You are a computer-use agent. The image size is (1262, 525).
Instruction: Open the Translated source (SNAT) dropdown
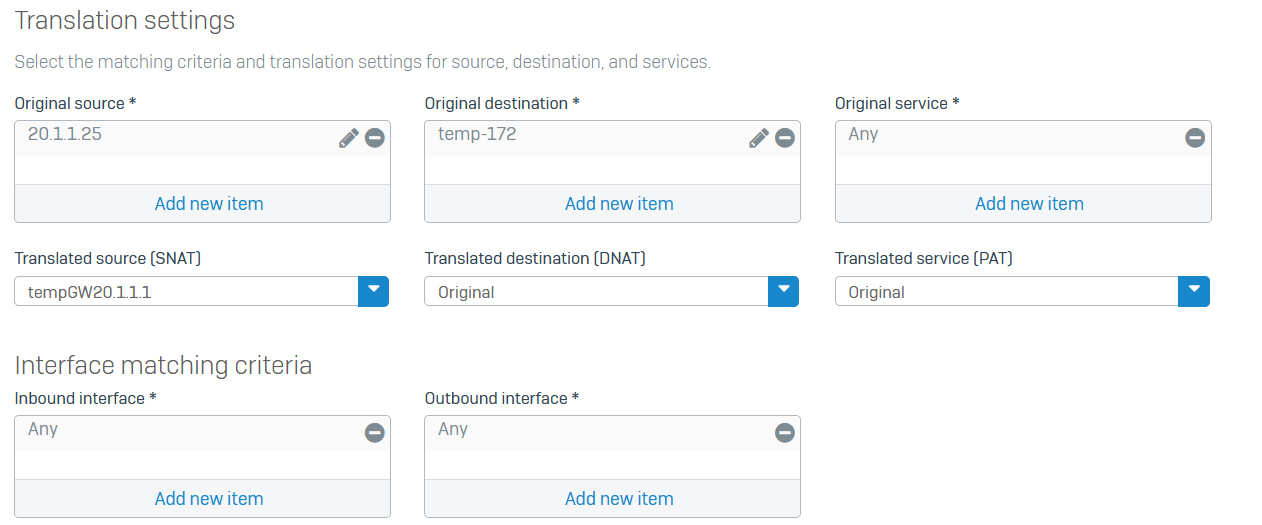tap(373, 291)
